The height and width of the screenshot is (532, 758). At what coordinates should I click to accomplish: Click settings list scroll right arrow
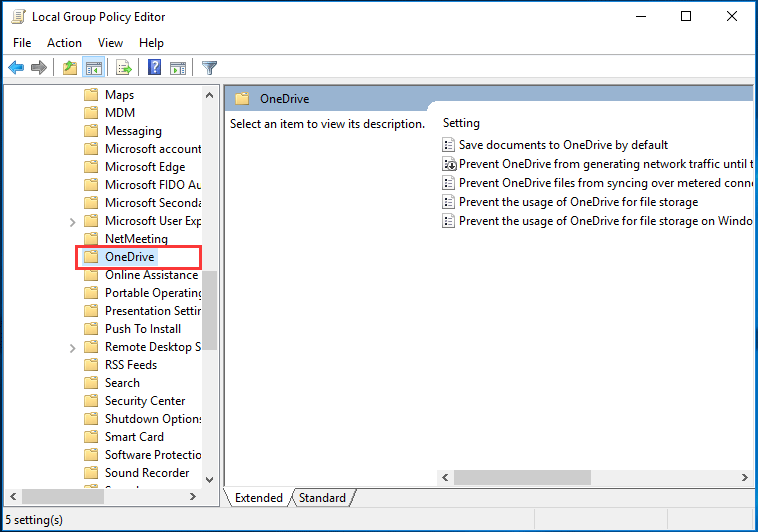(x=744, y=478)
